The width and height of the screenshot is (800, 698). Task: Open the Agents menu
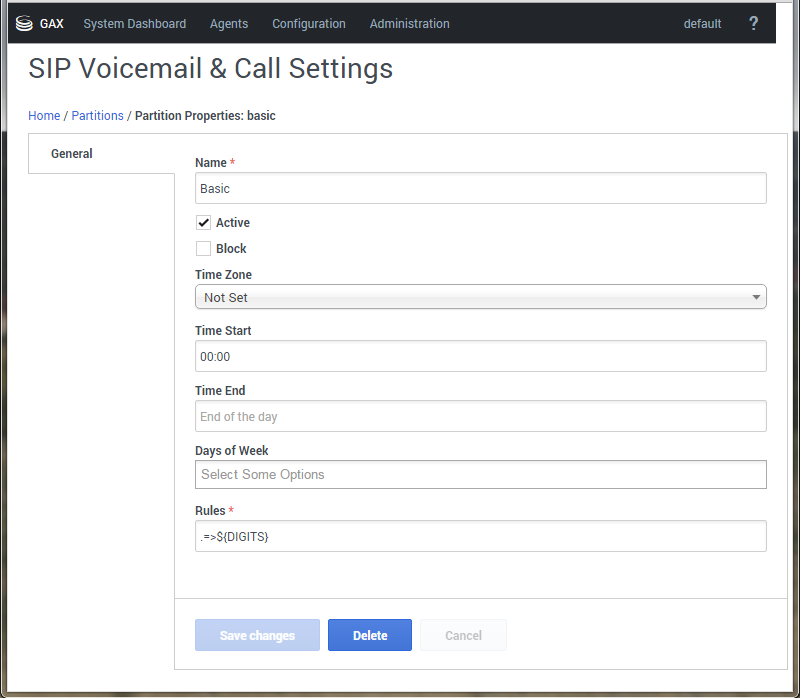pos(229,24)
